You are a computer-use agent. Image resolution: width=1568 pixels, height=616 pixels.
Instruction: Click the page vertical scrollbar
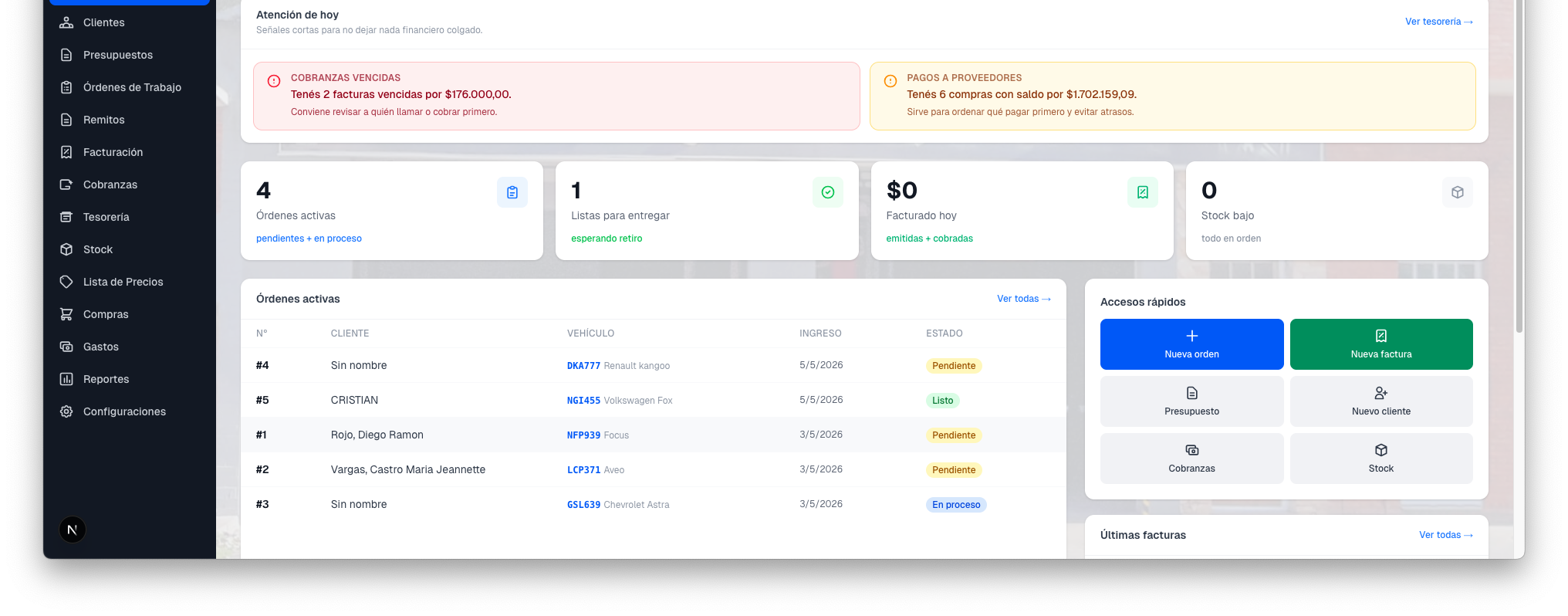coord(1519,166)
